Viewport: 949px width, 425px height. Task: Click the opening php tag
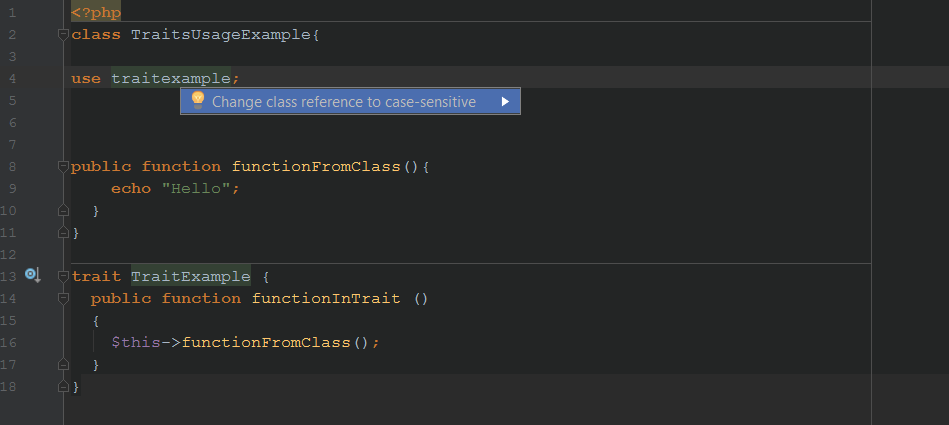pyautogui.click(x=96, y=13)
